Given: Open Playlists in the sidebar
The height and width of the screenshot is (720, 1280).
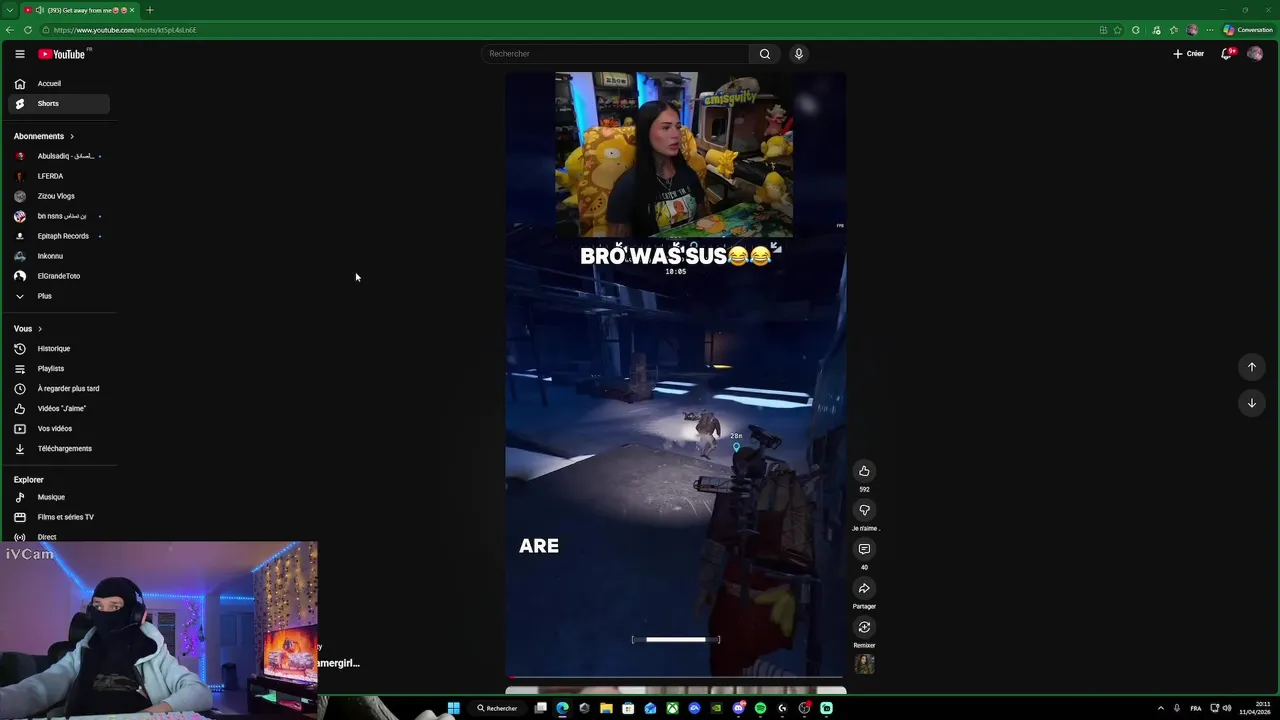Looking at the screenshot, I should [59, 369].
